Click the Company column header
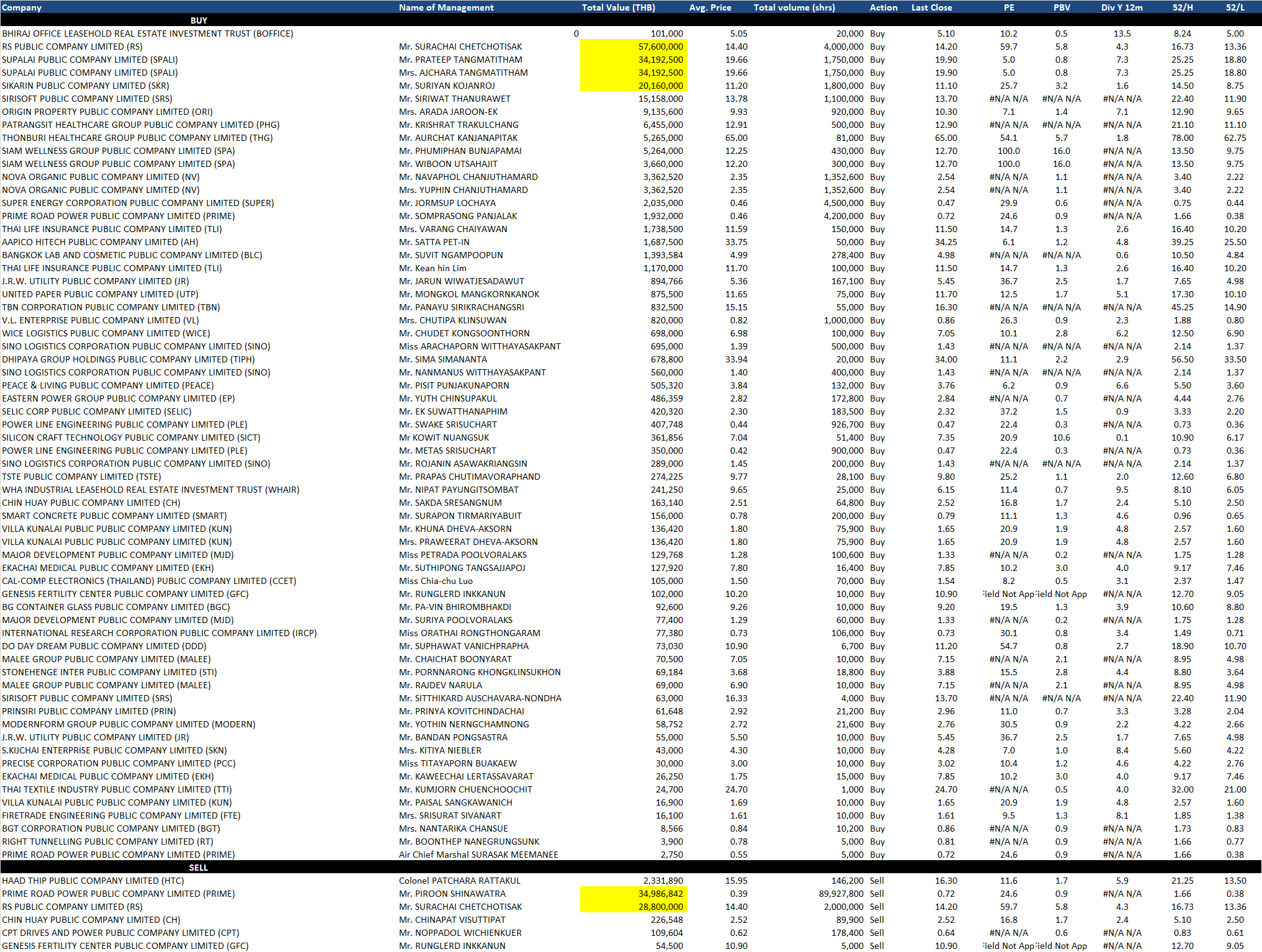This screenshot has height=952, width=1262. 22,7
